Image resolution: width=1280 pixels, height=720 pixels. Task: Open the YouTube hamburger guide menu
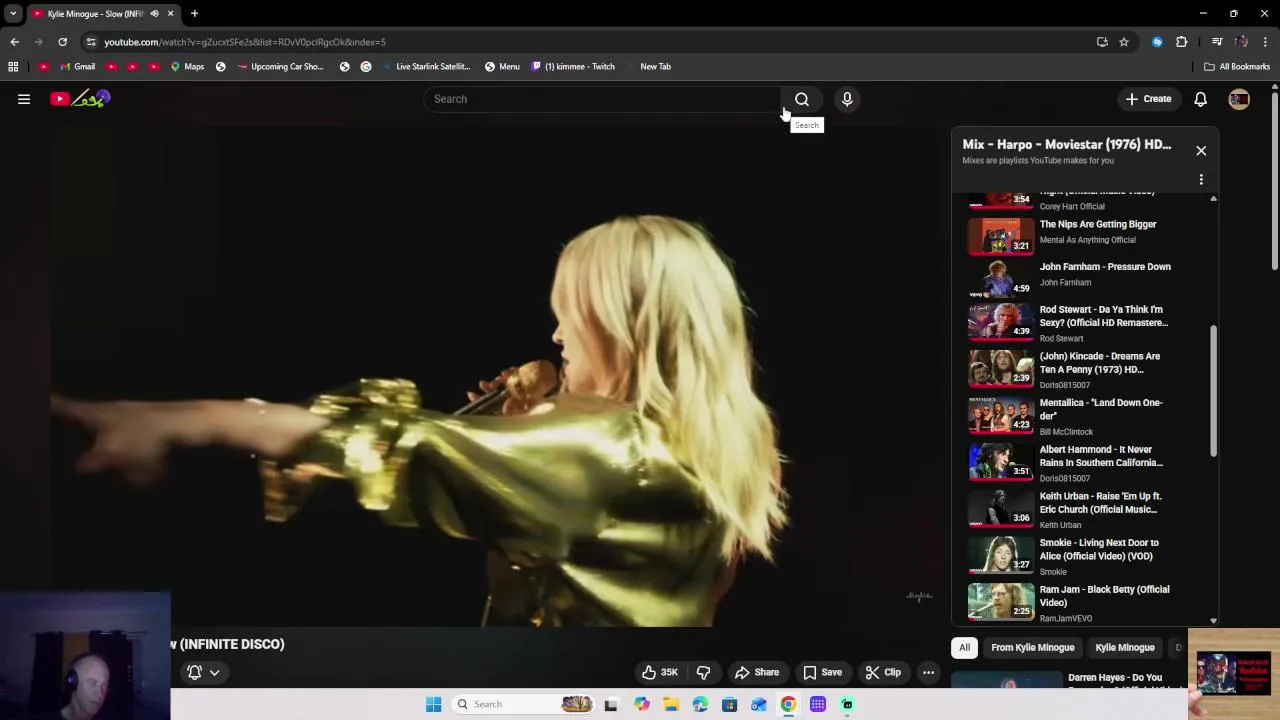click(24, 99)
